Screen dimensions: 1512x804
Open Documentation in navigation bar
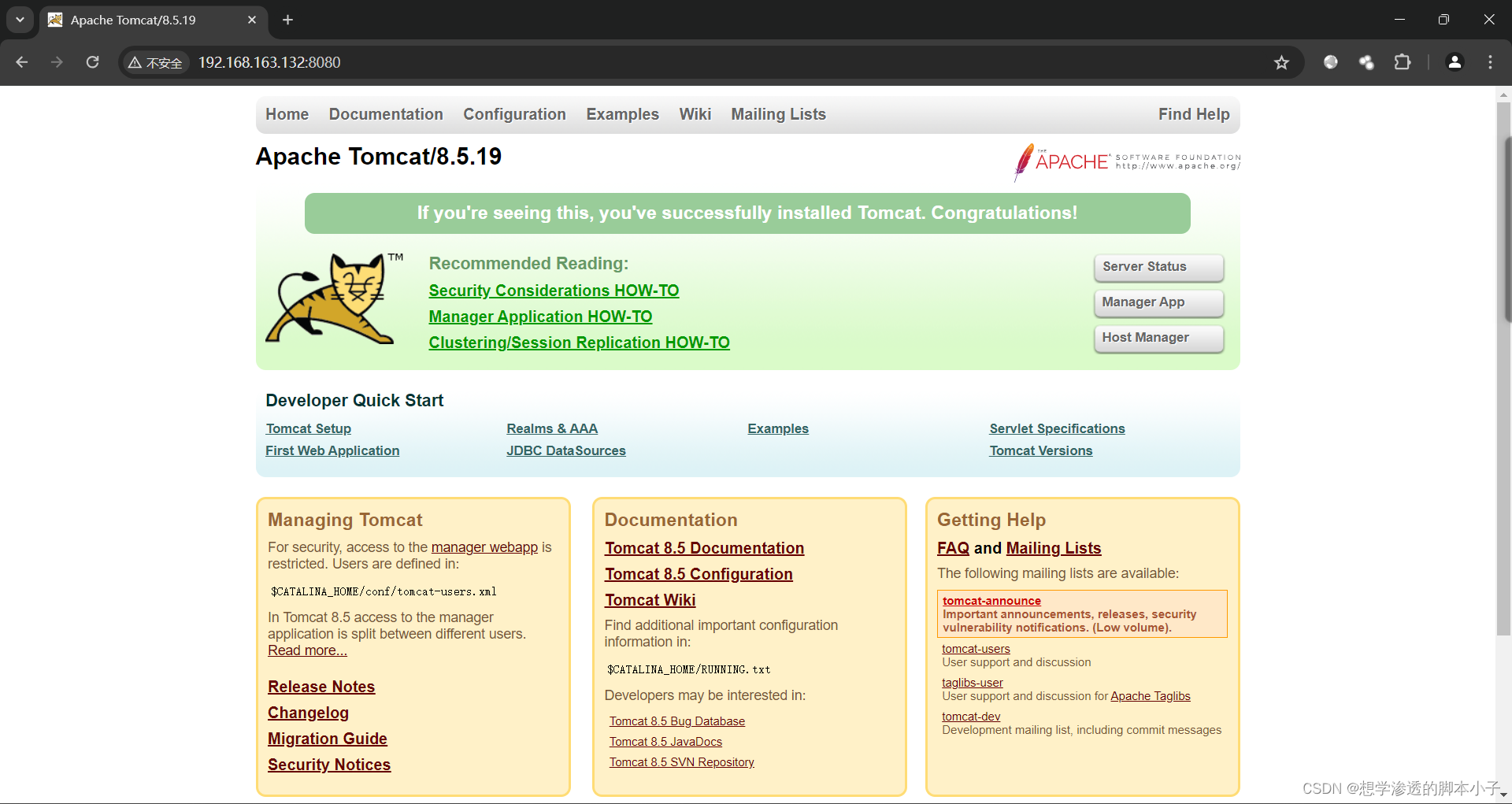tap(386, 114)
